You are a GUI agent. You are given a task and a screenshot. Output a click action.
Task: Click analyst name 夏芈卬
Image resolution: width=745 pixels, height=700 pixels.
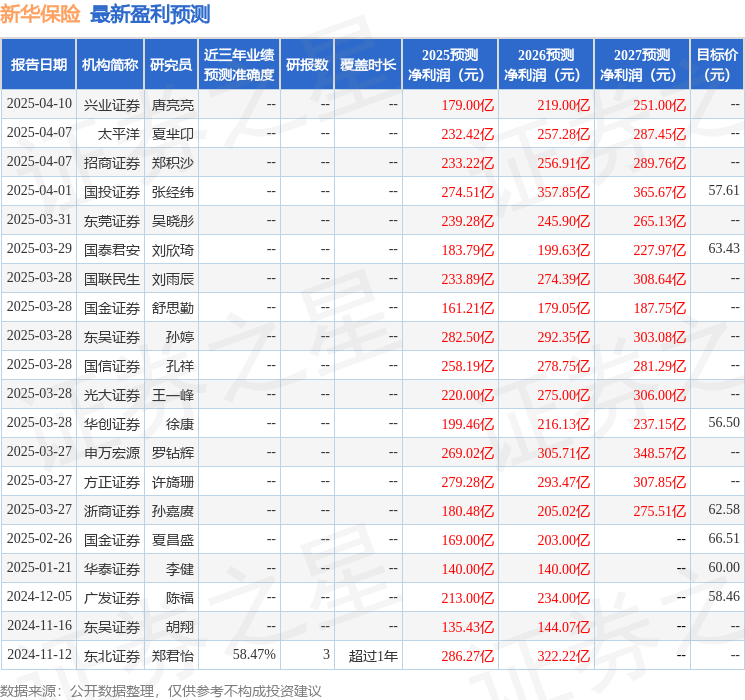[x=173, y=134]
